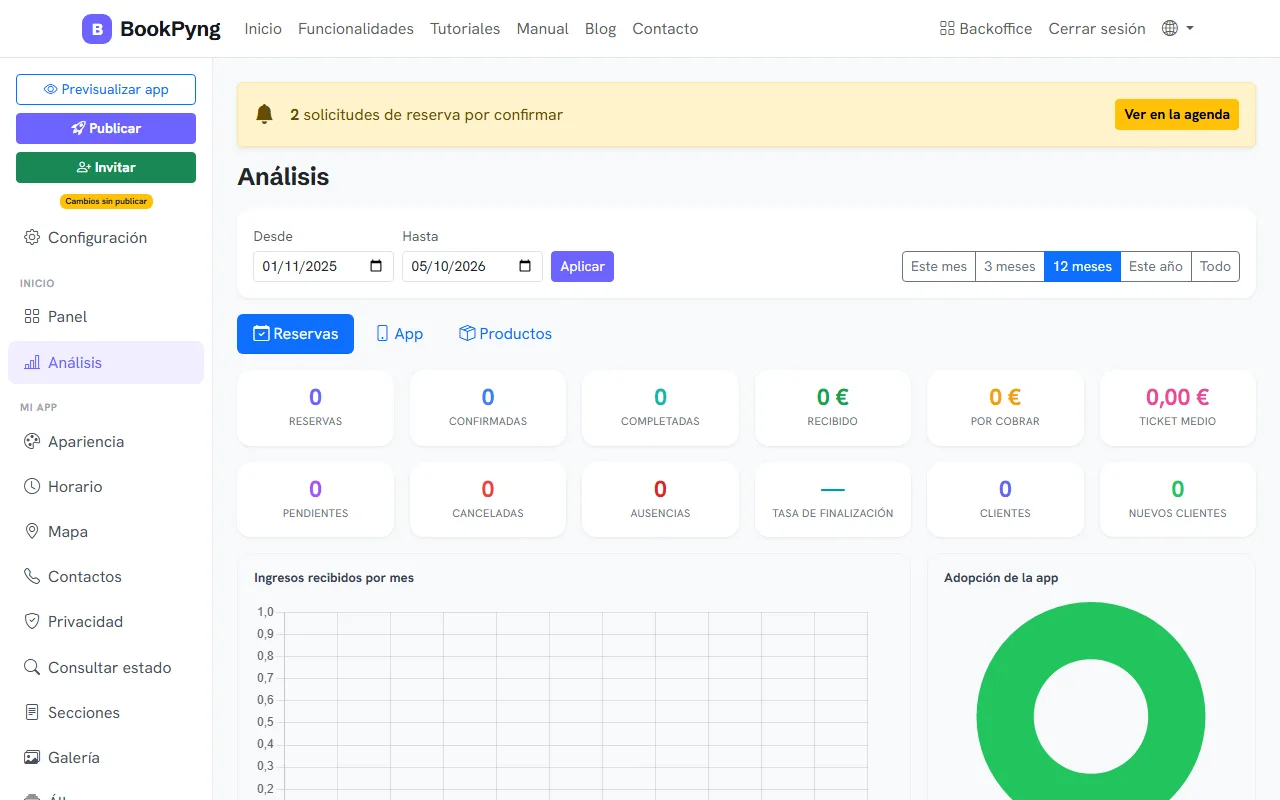This screenshot has width=1280, height=800.
Task: Open the Desde date calendar picker
Action: pyautogui.click(x=377, y=266)
